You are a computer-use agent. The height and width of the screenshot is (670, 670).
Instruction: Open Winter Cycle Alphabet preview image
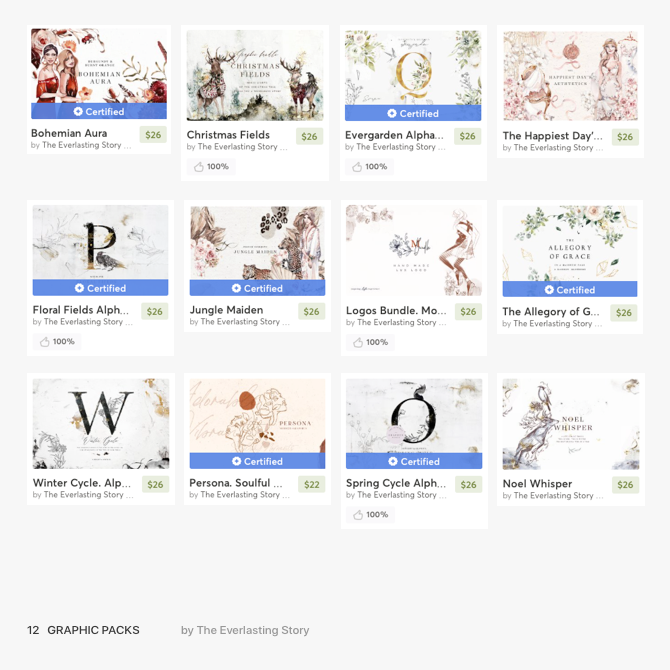[x=101, y=424]
